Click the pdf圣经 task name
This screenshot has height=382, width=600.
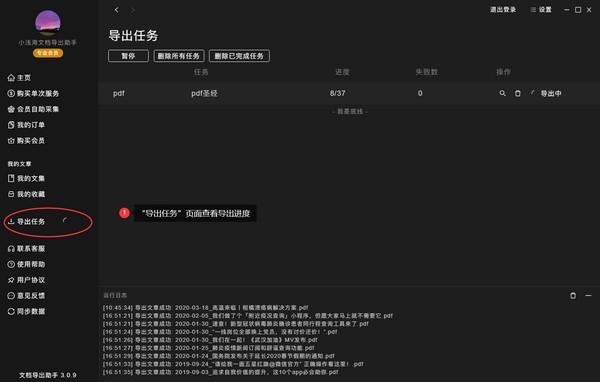[204, 93]
